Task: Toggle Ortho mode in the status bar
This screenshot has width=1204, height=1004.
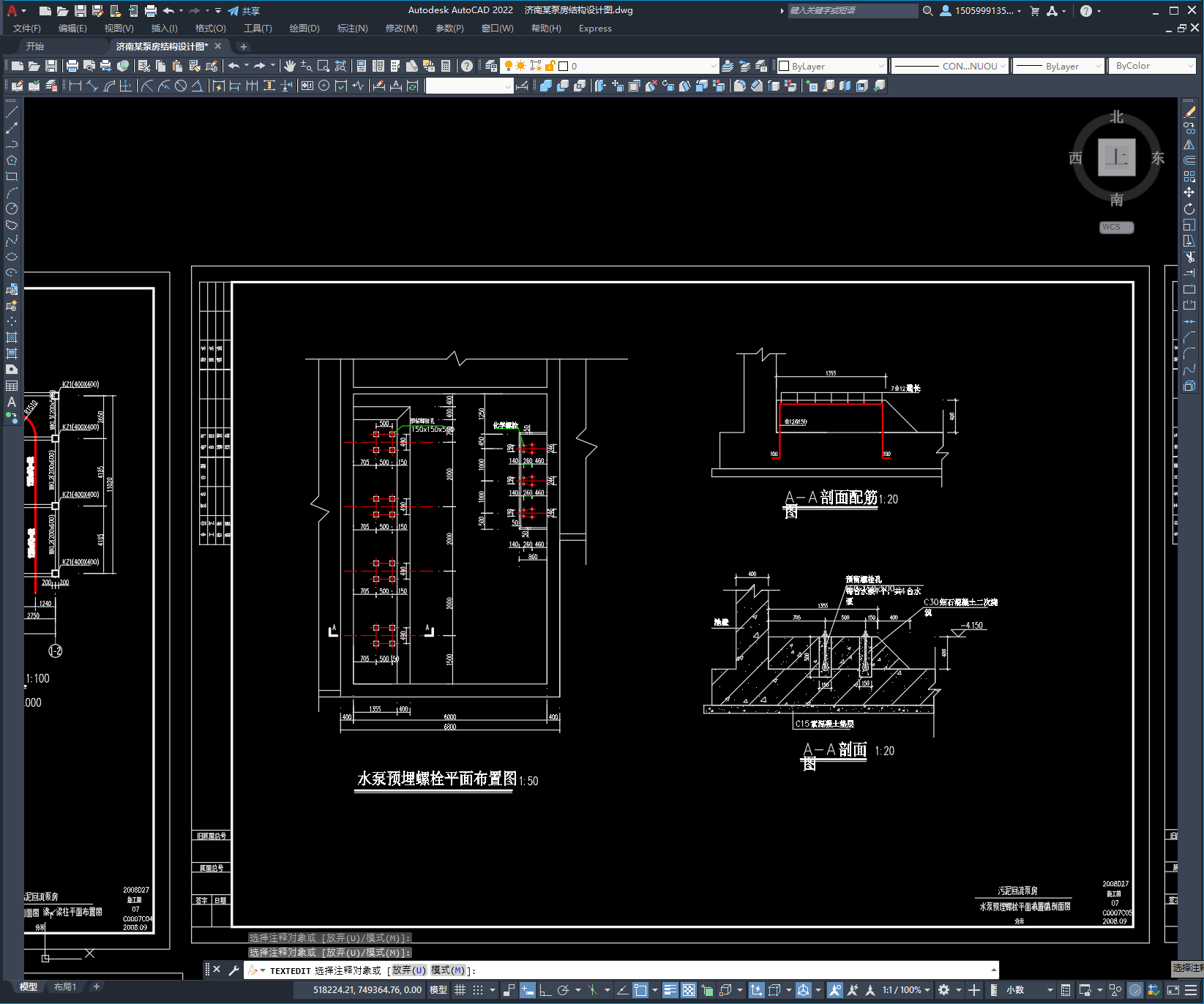Action: 545,990
